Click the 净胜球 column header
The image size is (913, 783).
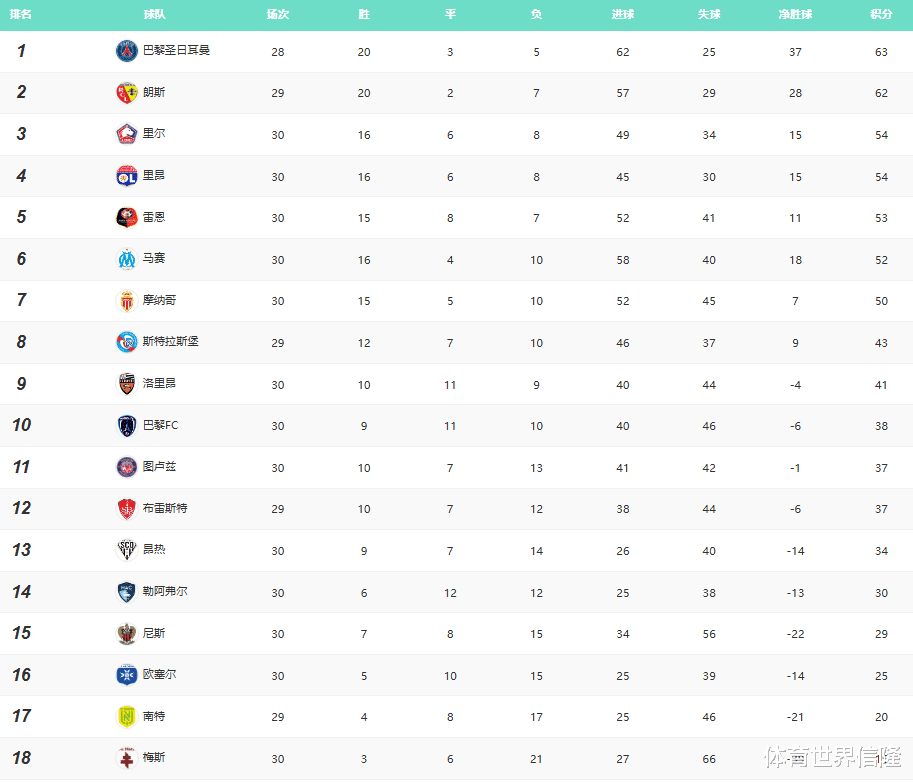pos(795,15)
